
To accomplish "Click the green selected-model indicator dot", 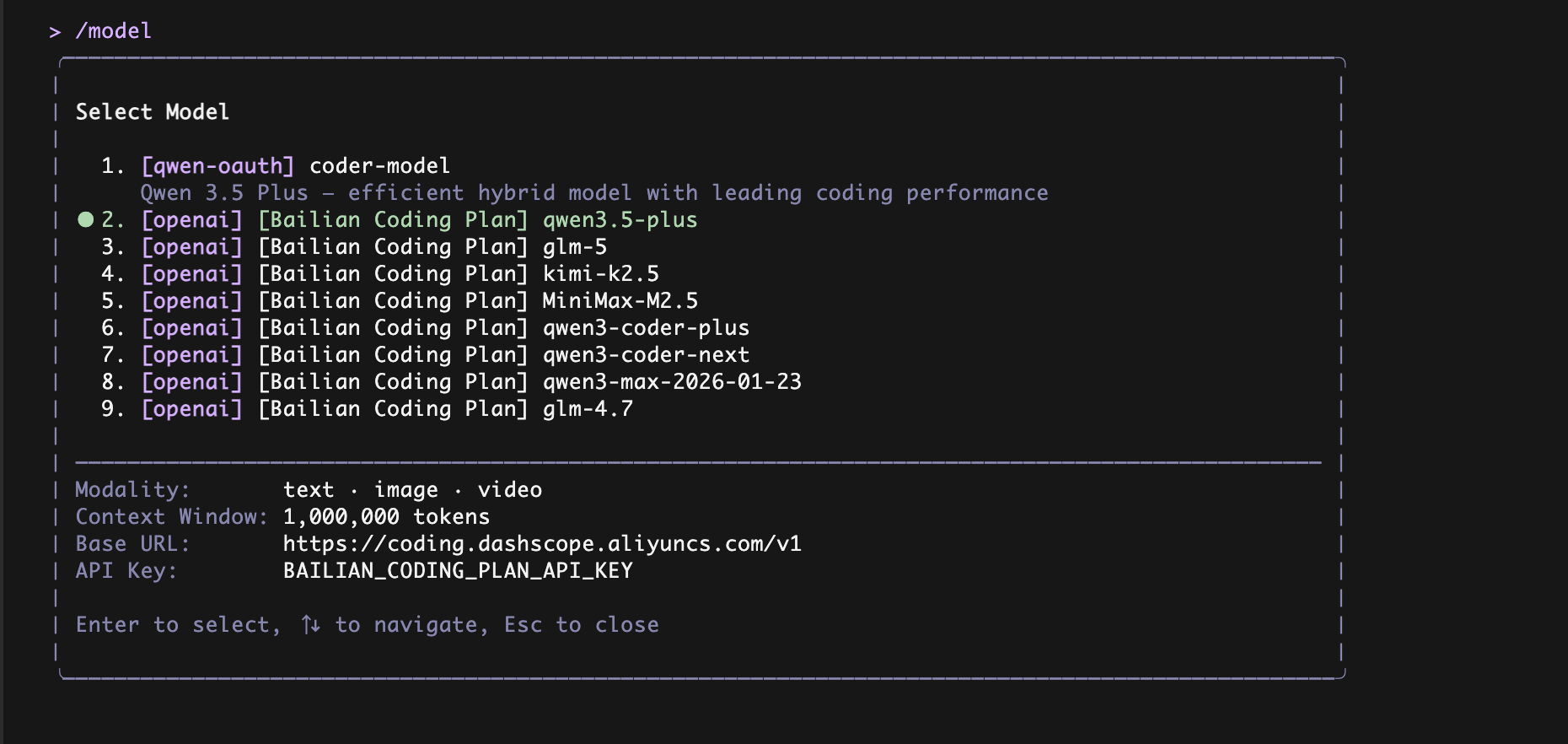I will (x=85, y=220).
